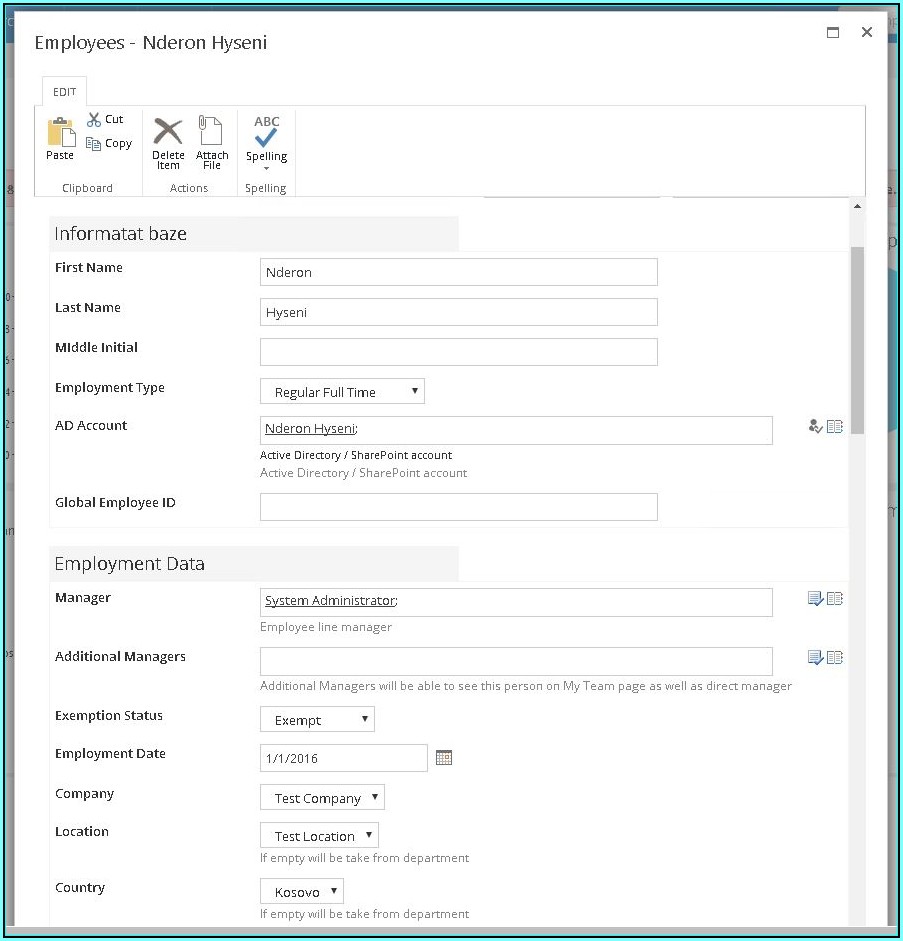
Task: Open the calendar picker for Employment Date
Action: click(x=443, y=757)
